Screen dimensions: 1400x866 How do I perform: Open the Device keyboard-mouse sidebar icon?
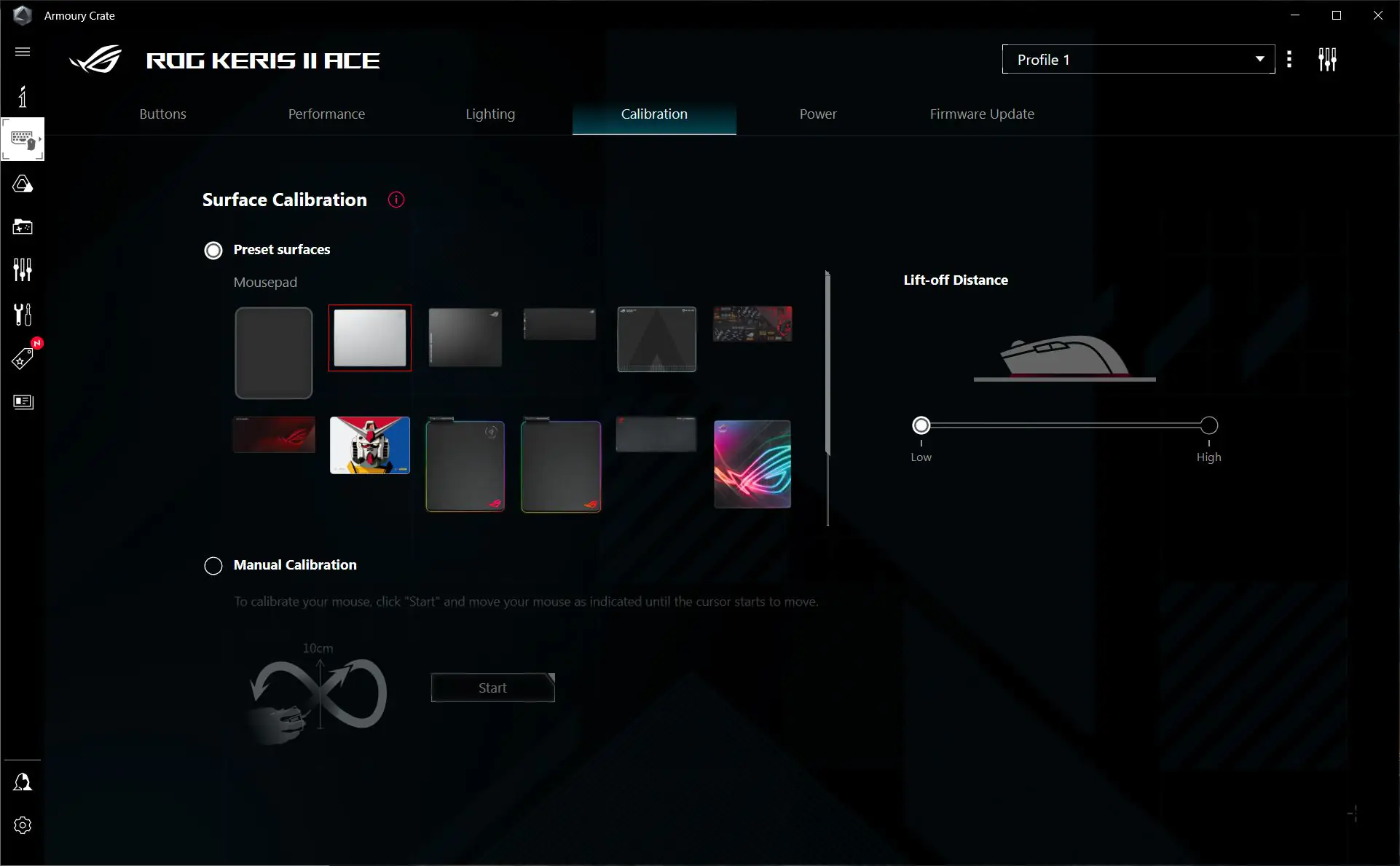[23, 139]
